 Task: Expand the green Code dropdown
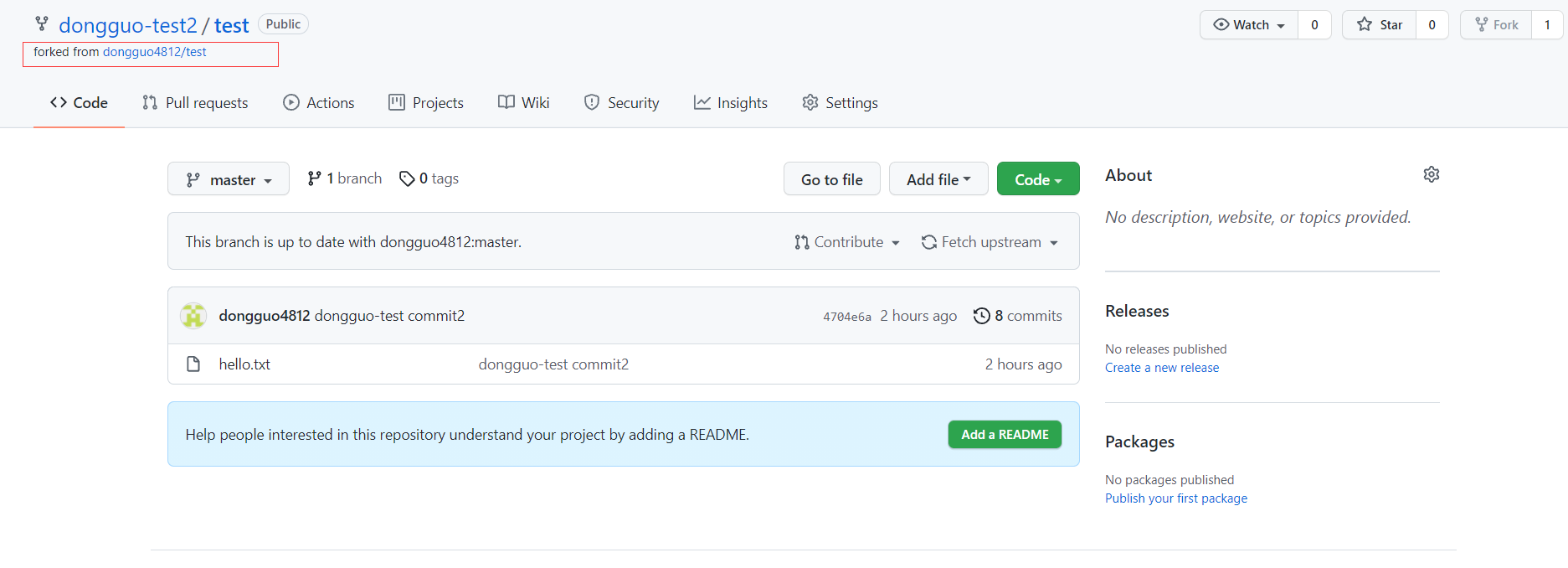pyautogui.click(x=1038, y=179)
